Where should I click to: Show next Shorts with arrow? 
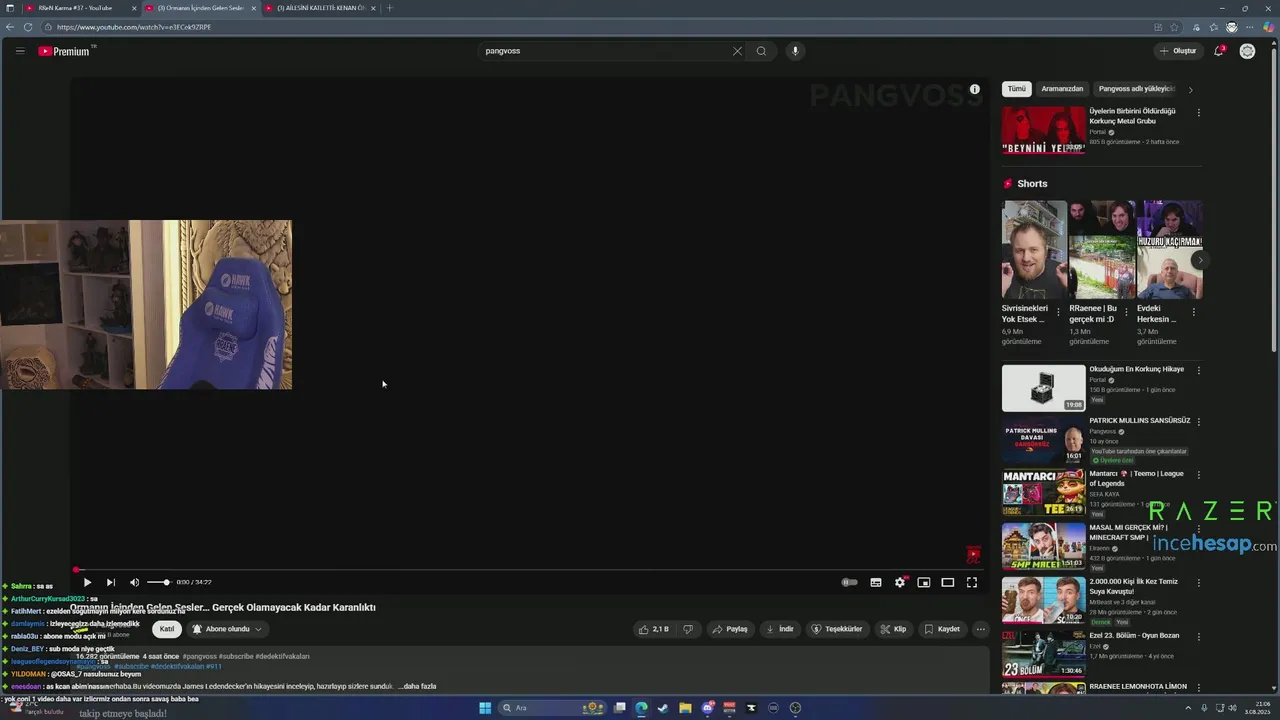[1200, 261]
